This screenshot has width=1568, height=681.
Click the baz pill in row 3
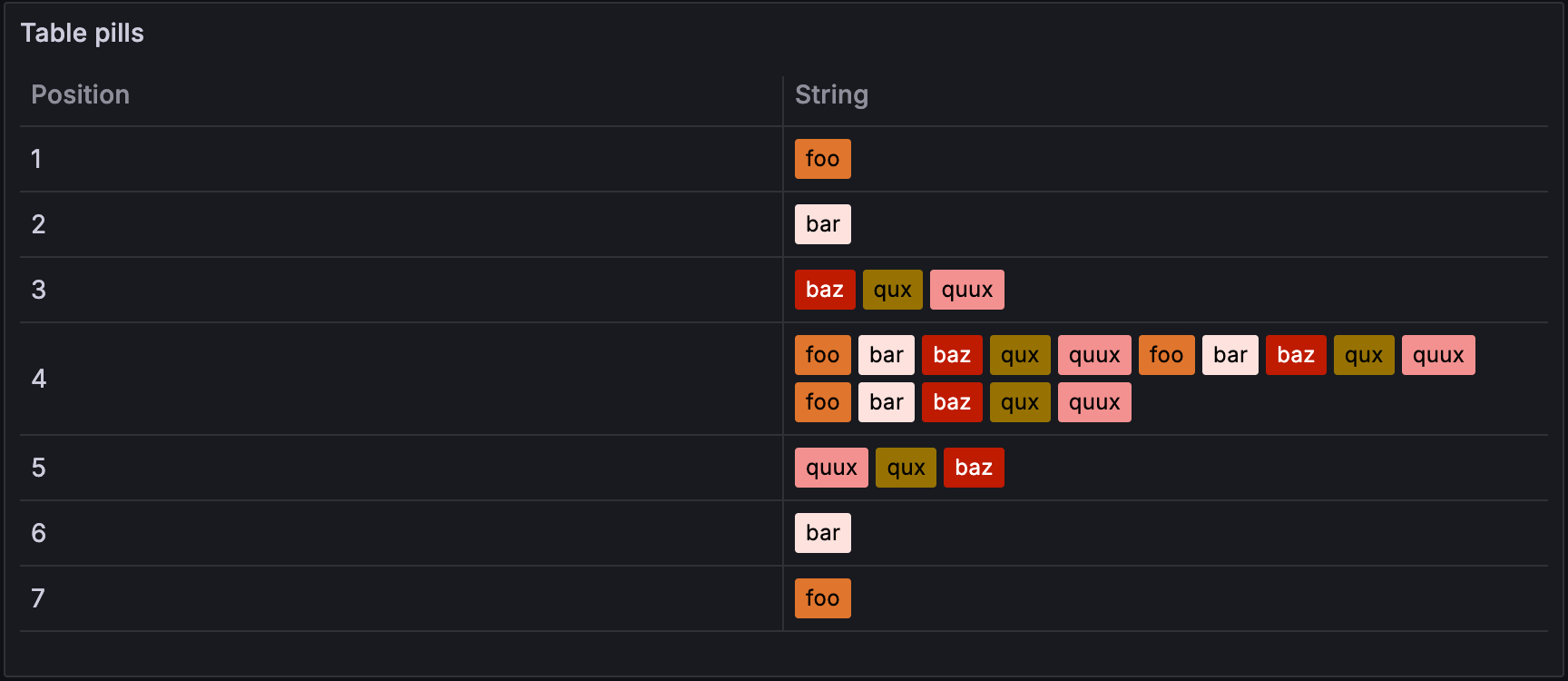824,290
